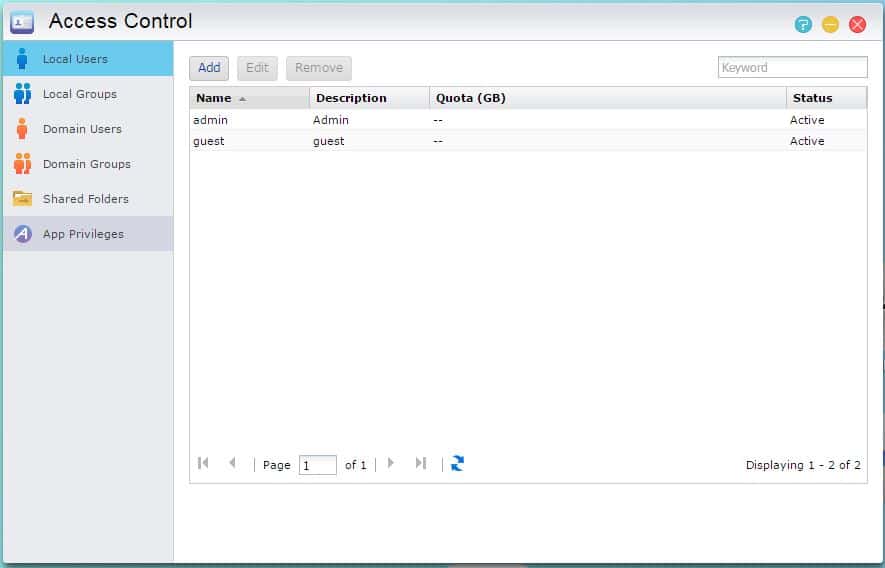
Task: Go to the first page arrow
Action: (x=203, y=464)
